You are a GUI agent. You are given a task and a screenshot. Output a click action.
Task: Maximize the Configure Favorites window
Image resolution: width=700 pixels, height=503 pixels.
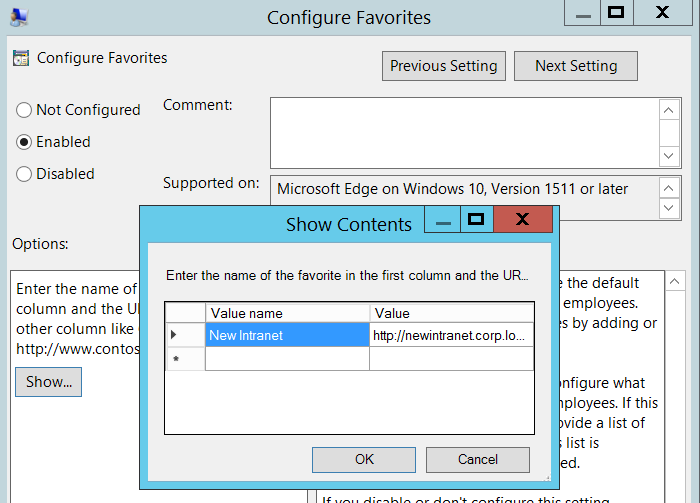(617, 13)
